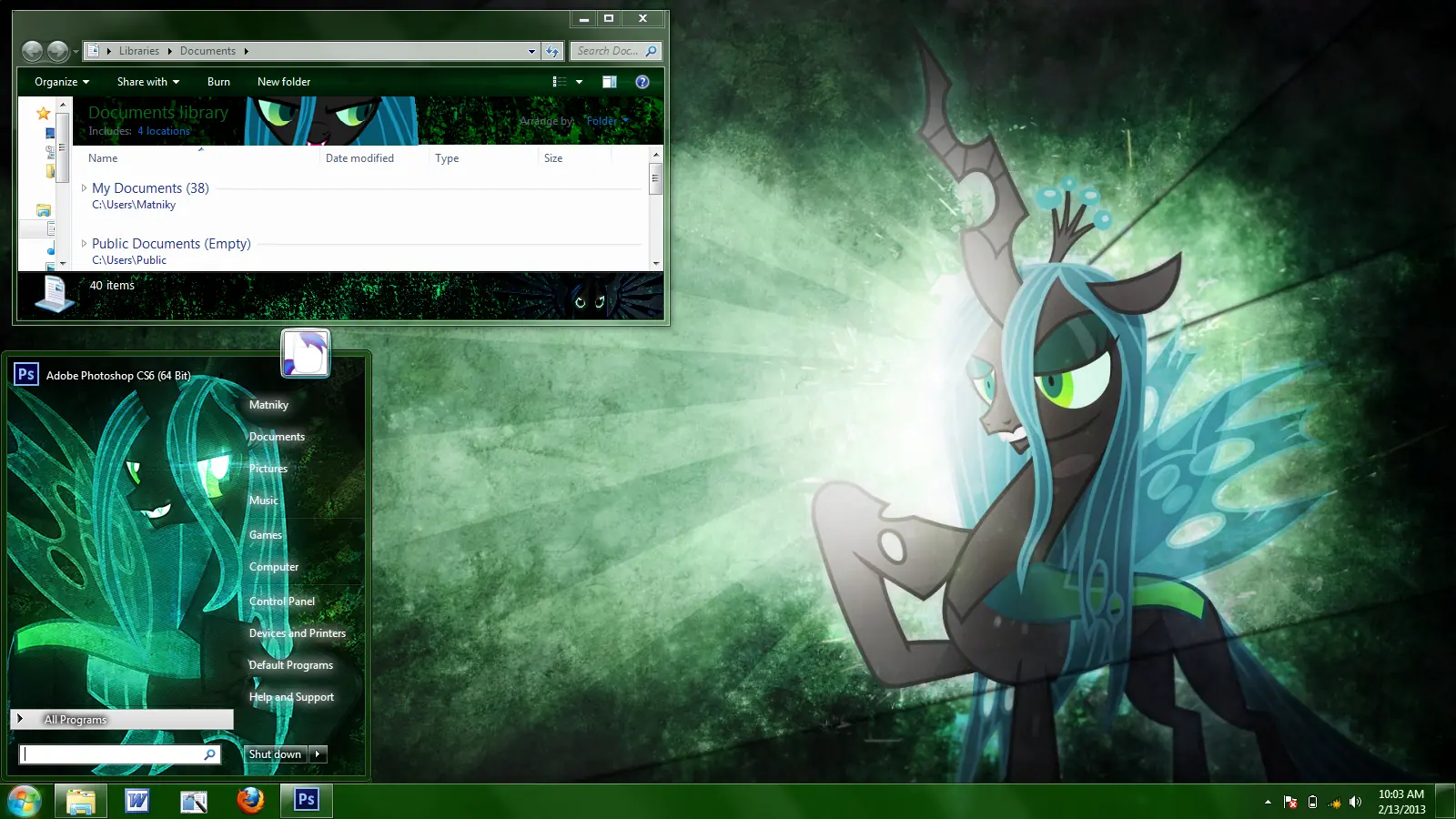
Task: Open the Share with menu
Action: (147, 82)
